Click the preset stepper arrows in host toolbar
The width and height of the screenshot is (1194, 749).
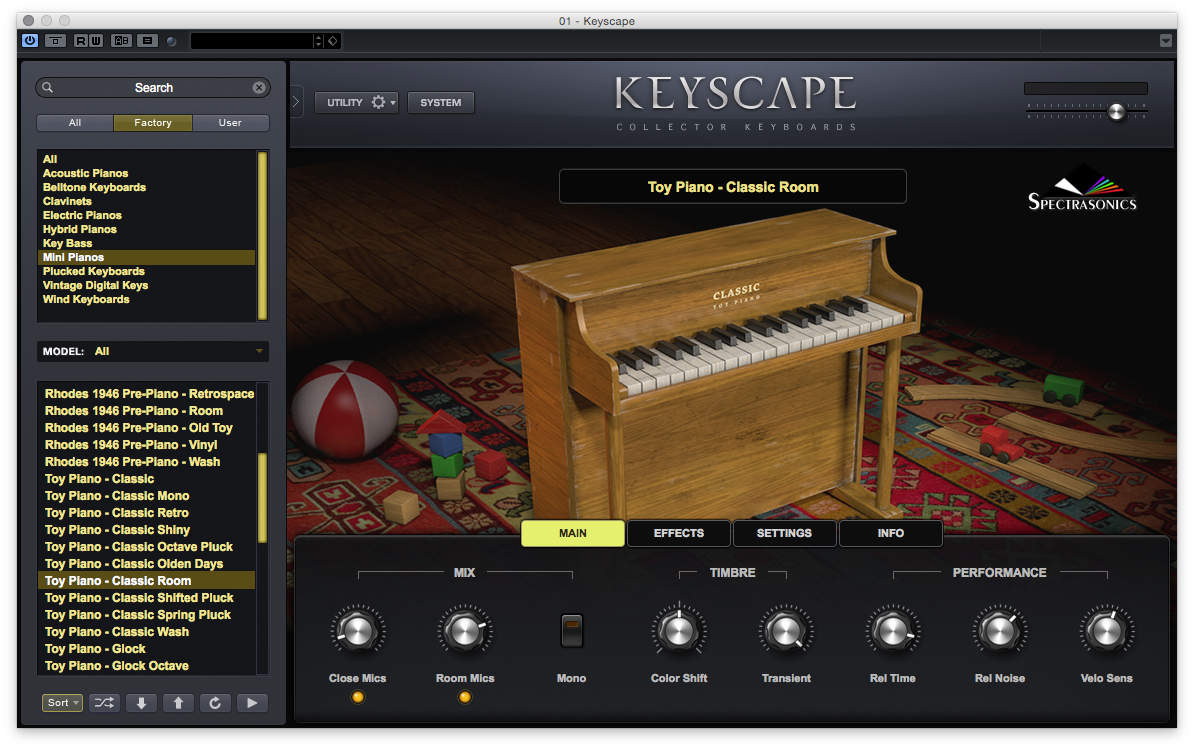pyautogui.click(x=318, y=40)
